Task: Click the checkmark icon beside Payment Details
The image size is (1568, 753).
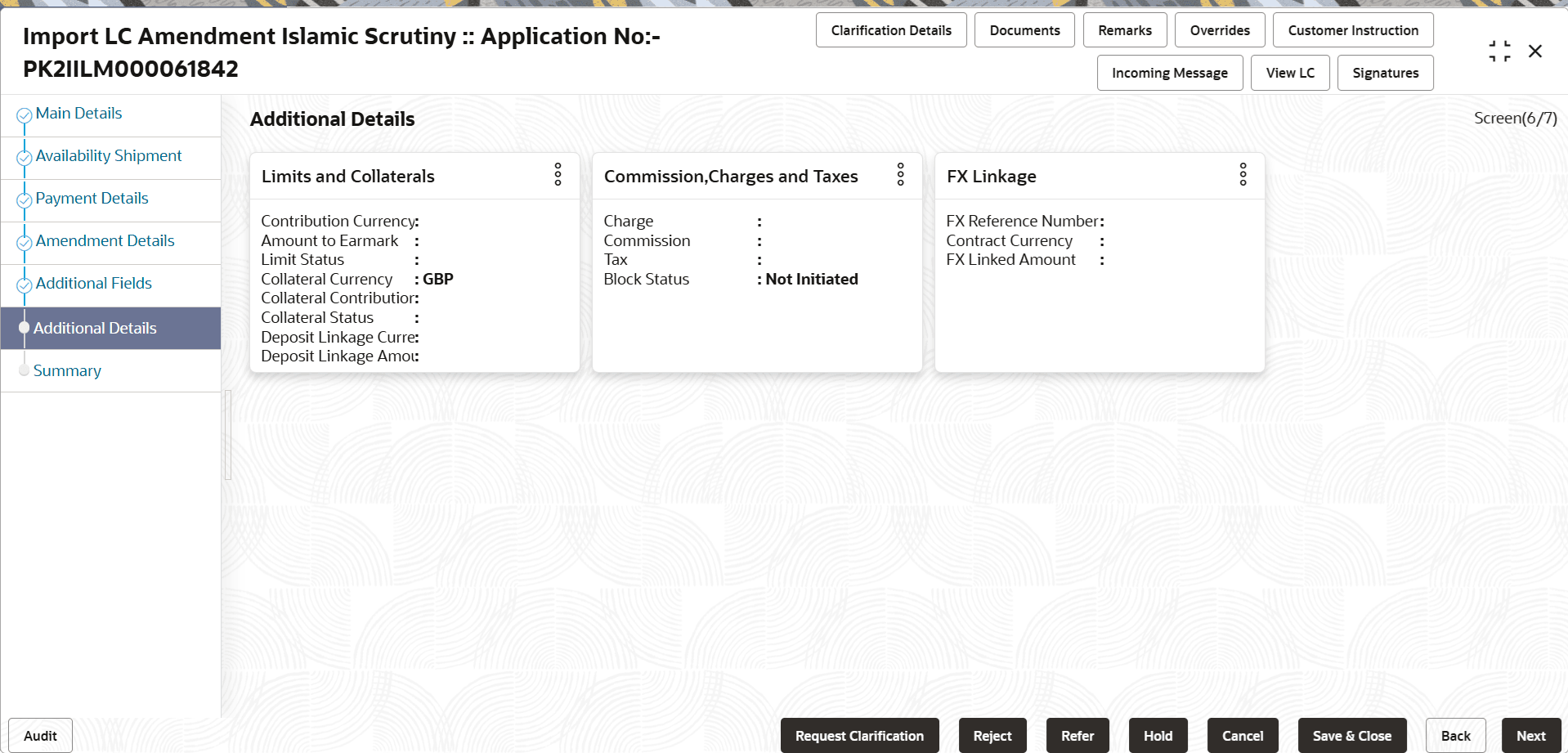Action: pos(24,198)
